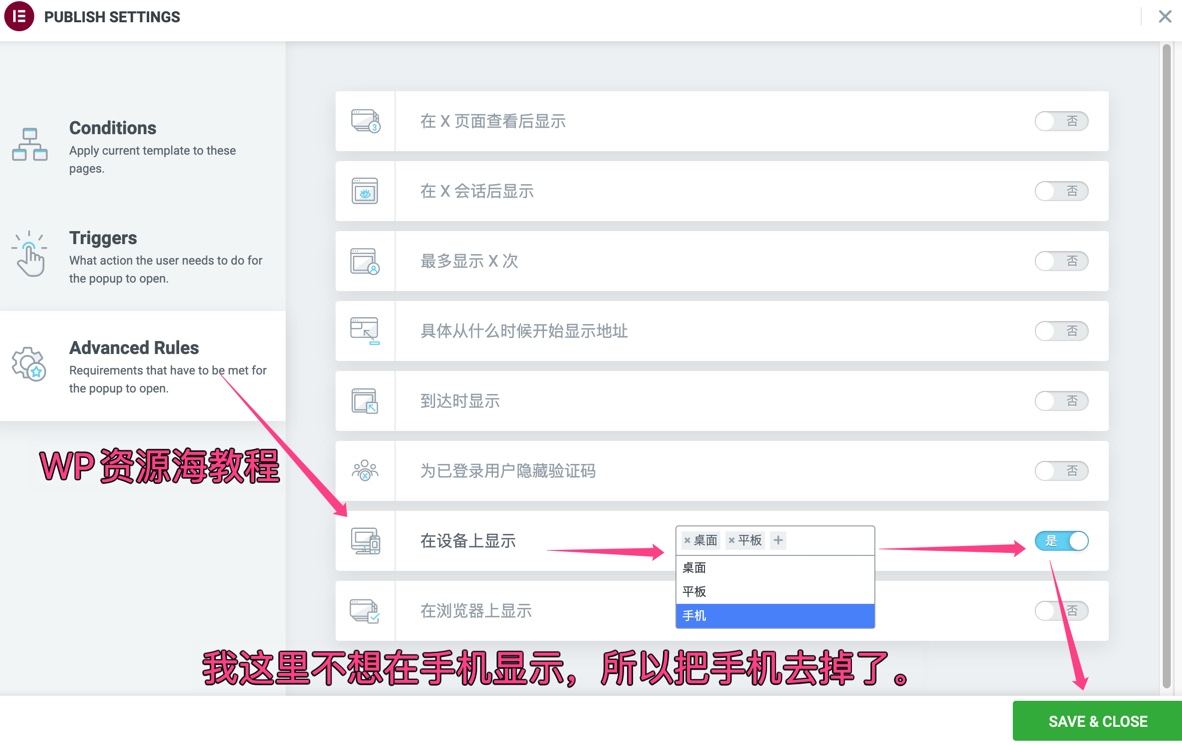Screen dimensions: 1182x745
Task: Click the 为已登录用户隐藏验证码 users icon
Action: coord(365,471)
